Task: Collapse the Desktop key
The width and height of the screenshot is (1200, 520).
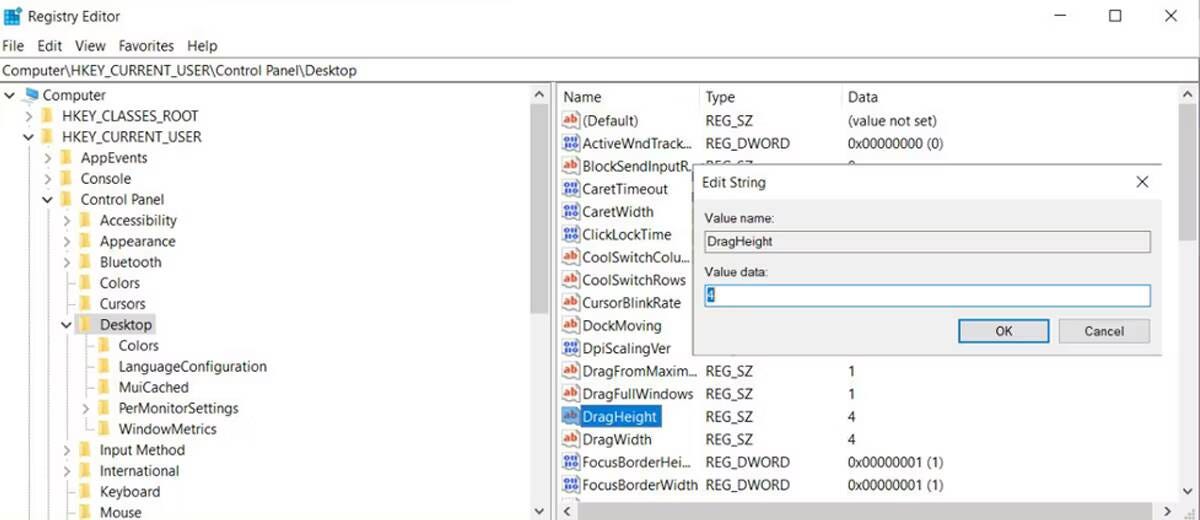Action: click(x=67, y=325)
